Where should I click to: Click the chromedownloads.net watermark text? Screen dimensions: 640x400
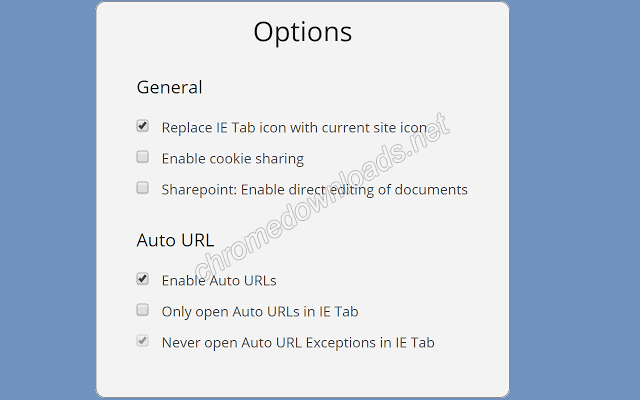pyautogui.click(x=322, y=196)
